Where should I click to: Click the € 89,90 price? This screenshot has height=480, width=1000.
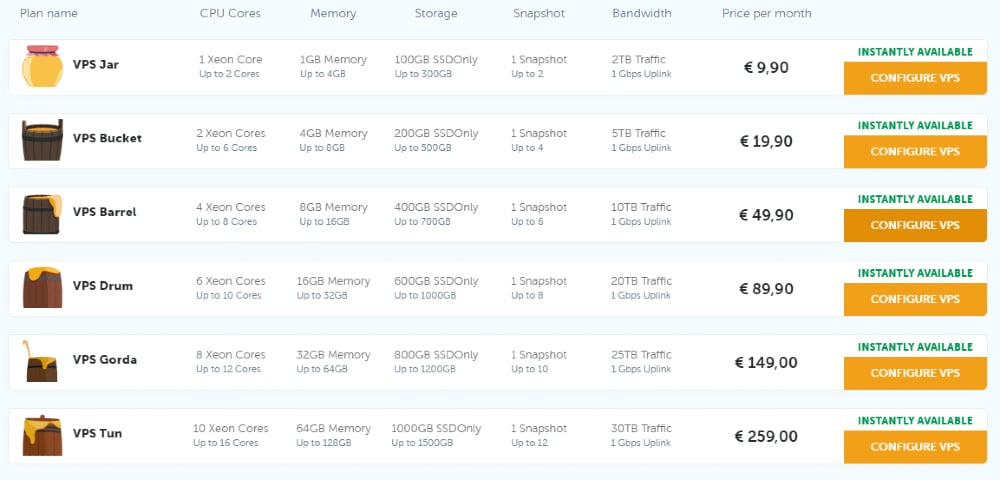tap(767, 289)
